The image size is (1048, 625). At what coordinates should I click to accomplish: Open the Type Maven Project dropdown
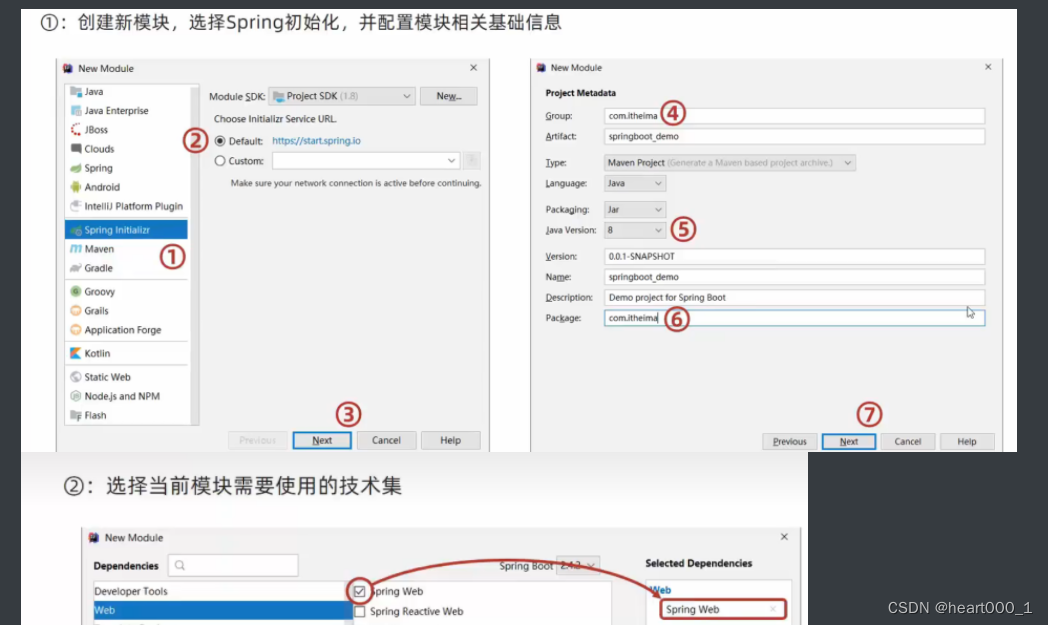730,162
